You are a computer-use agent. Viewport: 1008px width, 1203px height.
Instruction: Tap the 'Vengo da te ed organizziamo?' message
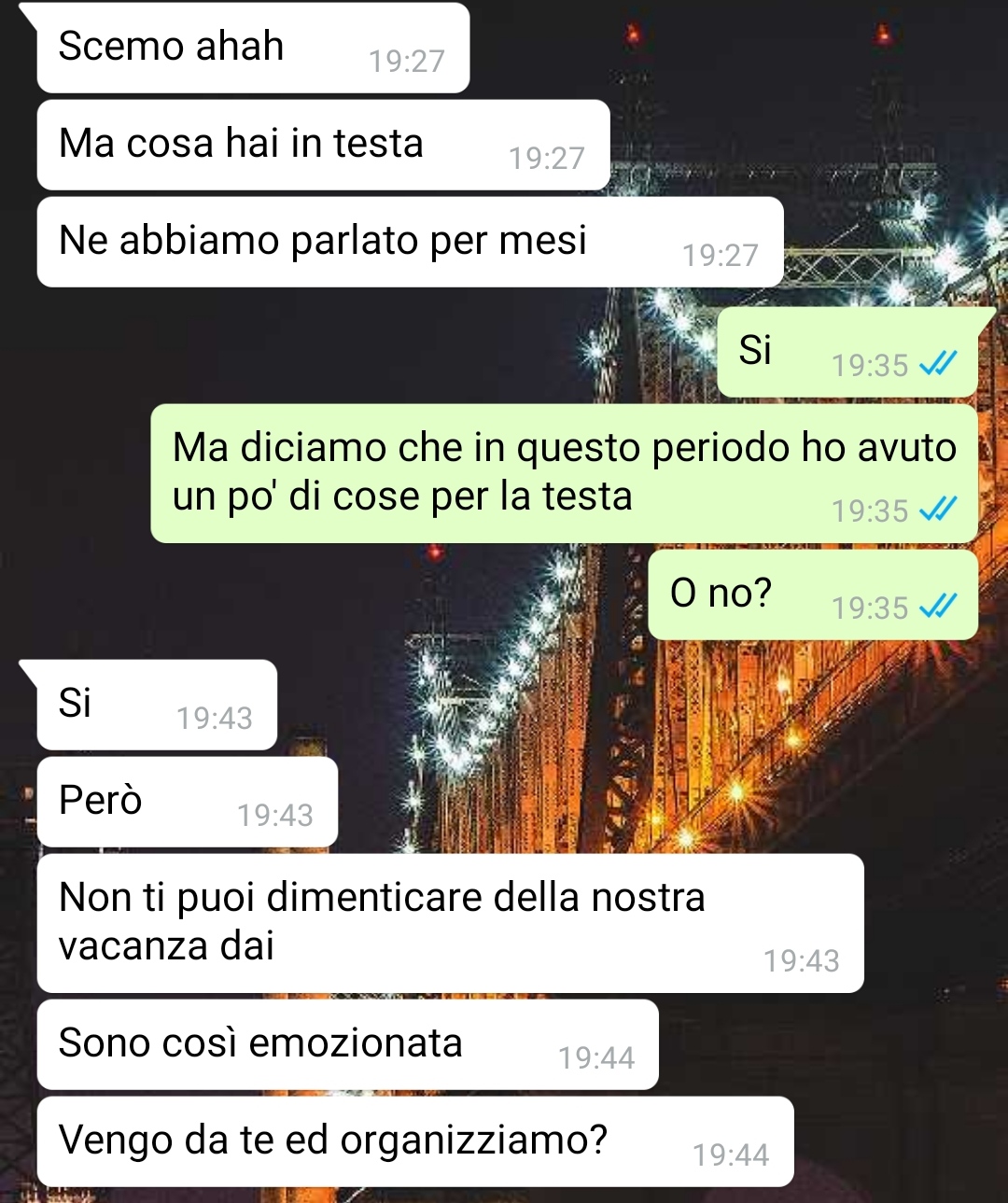pos(415,1141)
